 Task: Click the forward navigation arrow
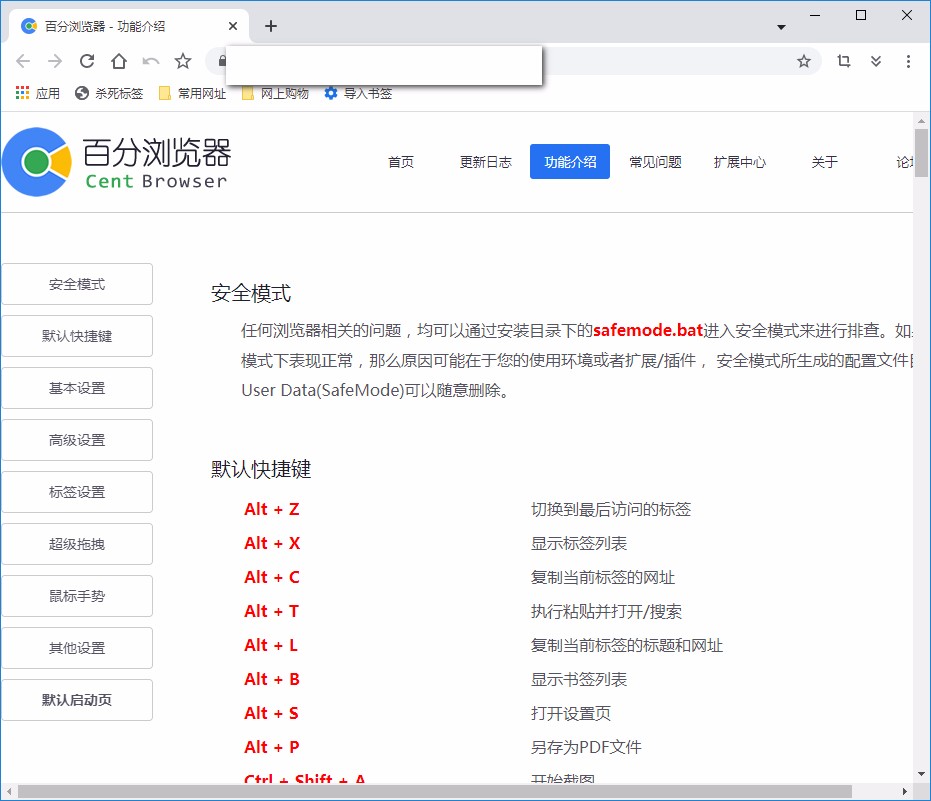(55, 61)
